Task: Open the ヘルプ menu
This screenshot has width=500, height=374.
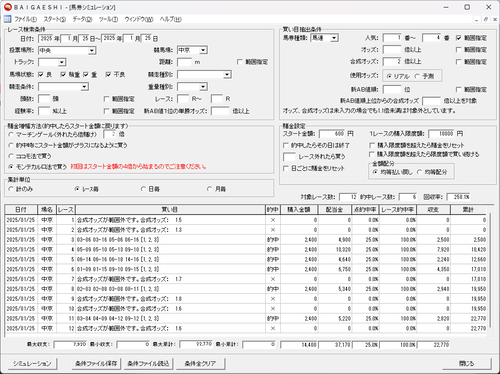Action: tap(171, 19)
